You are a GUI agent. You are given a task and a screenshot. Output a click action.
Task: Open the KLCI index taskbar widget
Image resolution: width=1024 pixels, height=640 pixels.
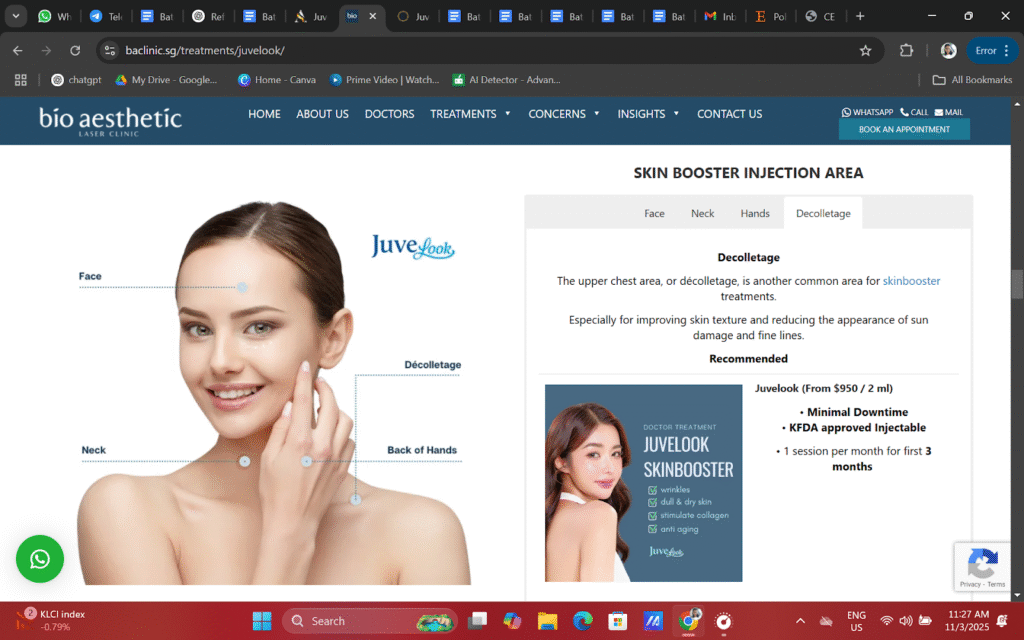pos(51,620)
